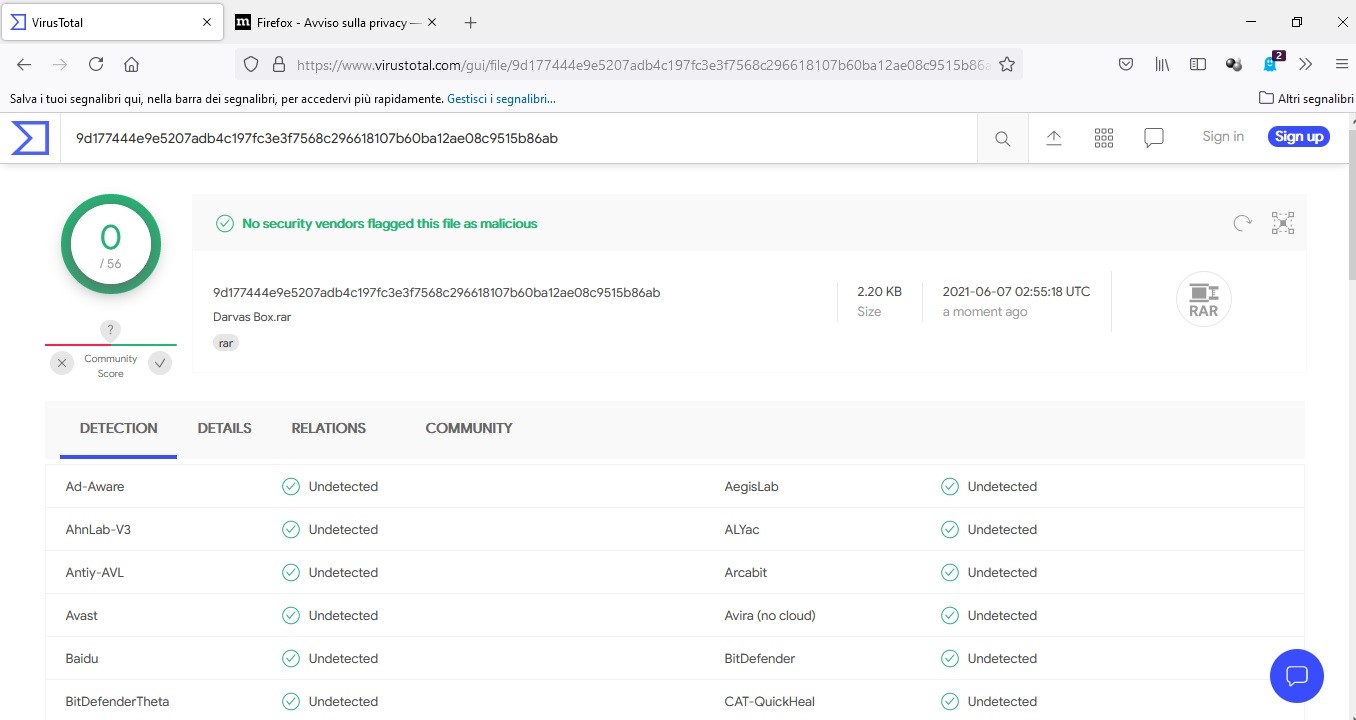Click the 0 / 56 detection score circle

click(x=111, y=244)
